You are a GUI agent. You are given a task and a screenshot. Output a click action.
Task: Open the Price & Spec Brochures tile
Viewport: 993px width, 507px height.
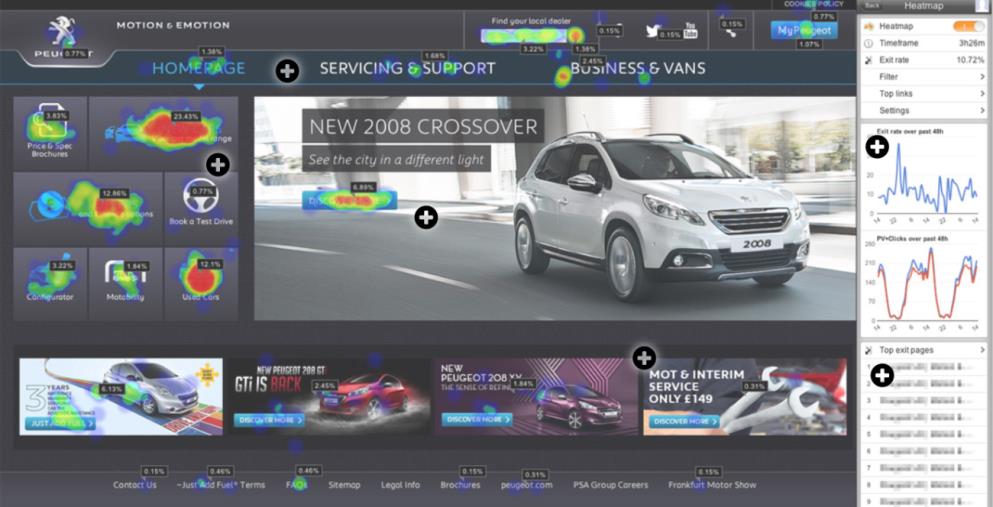click(50, 133)
